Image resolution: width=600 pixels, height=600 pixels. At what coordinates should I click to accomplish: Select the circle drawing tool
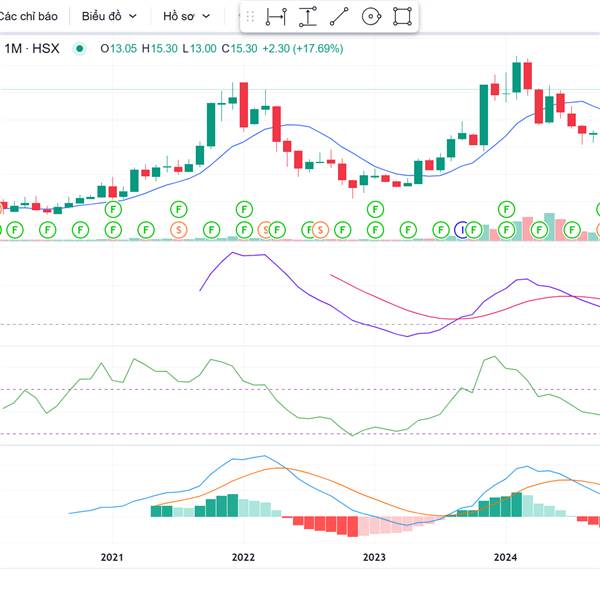371,16
